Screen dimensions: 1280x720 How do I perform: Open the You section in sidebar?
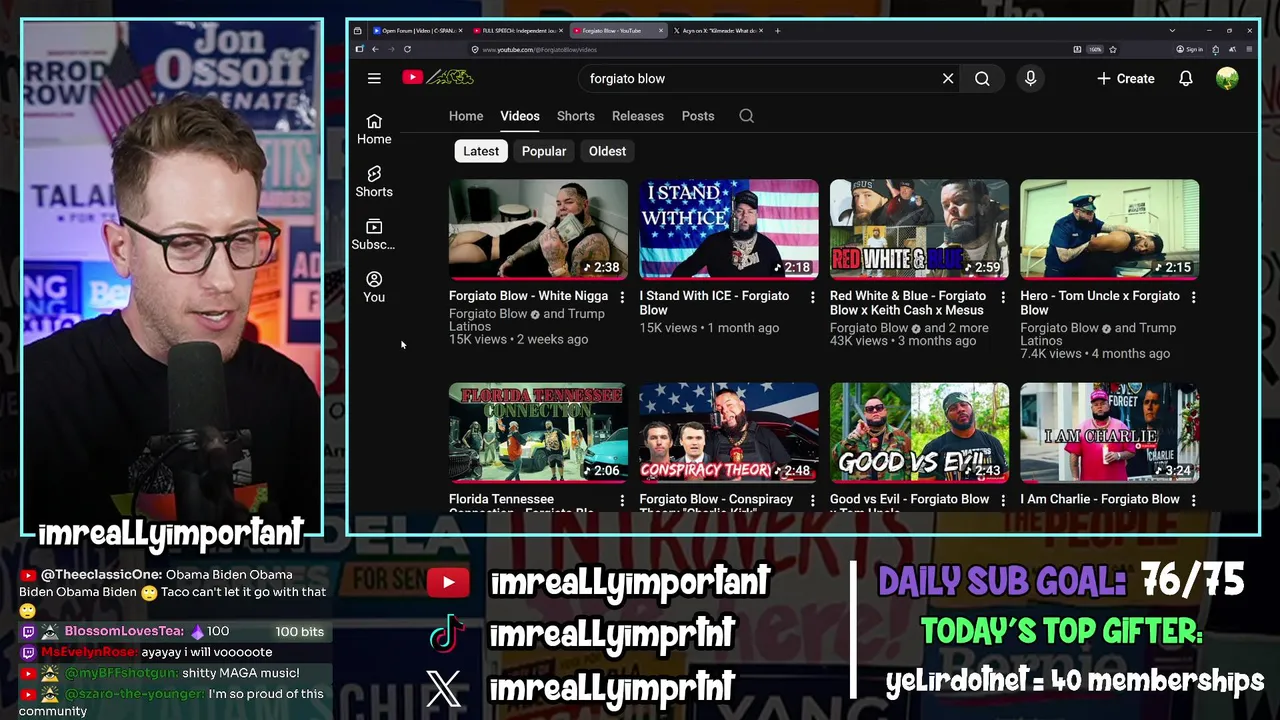tap(374, 287)
